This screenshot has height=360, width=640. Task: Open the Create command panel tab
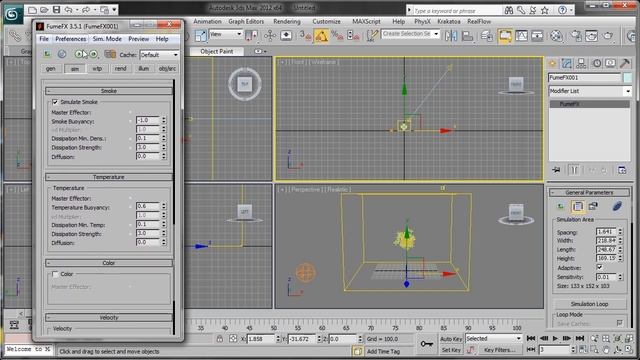coord(552,63)
